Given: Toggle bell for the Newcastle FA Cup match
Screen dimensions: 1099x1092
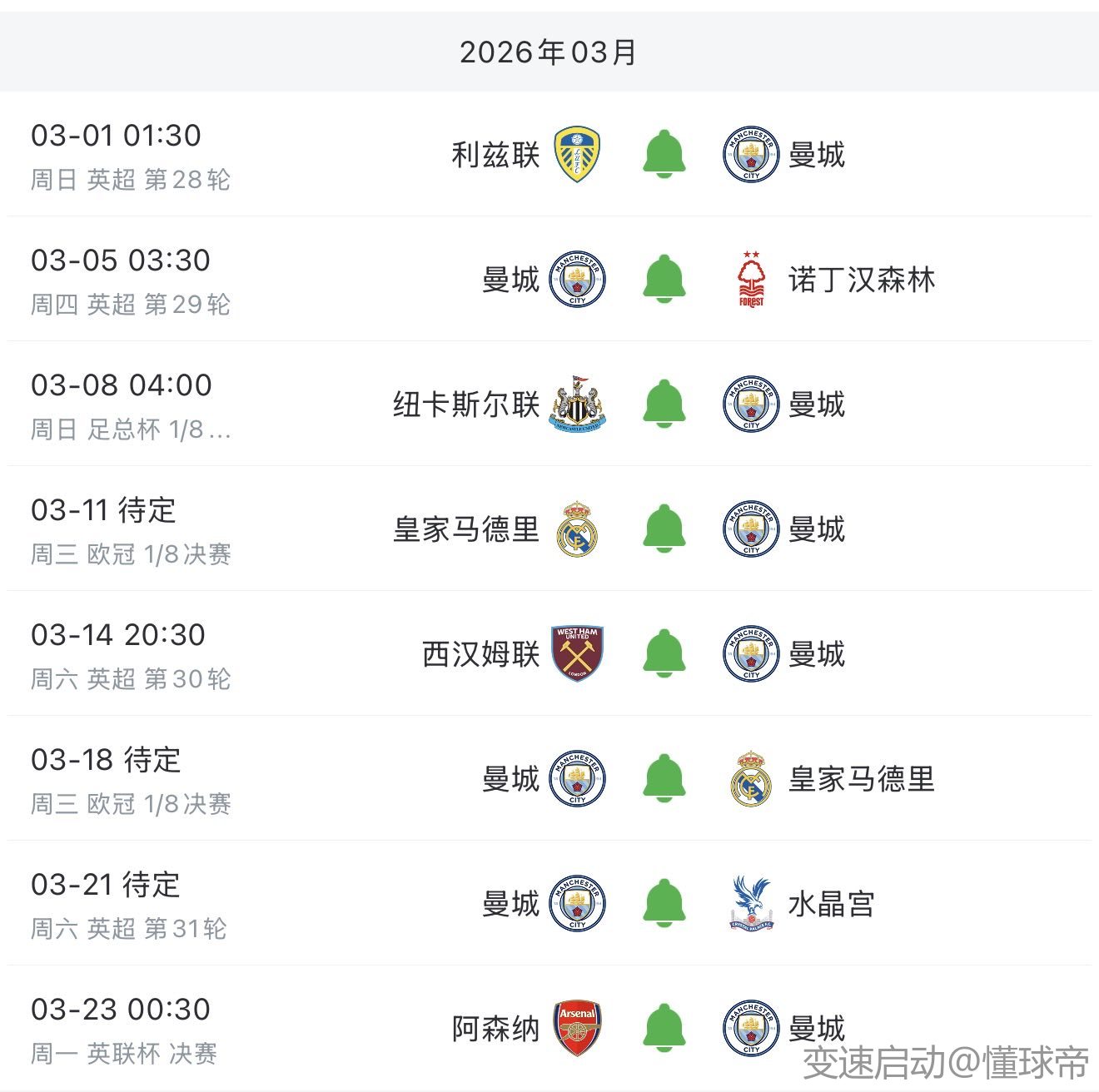Looking at the screenshot, I should pyautogui.click(x=664, y=404).
